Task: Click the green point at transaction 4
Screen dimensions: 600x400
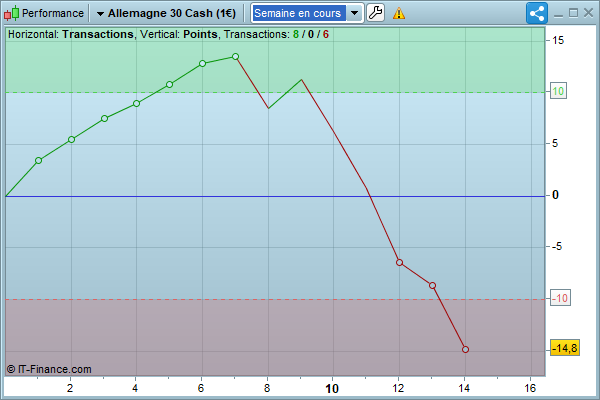Action: tap(137, 103)
